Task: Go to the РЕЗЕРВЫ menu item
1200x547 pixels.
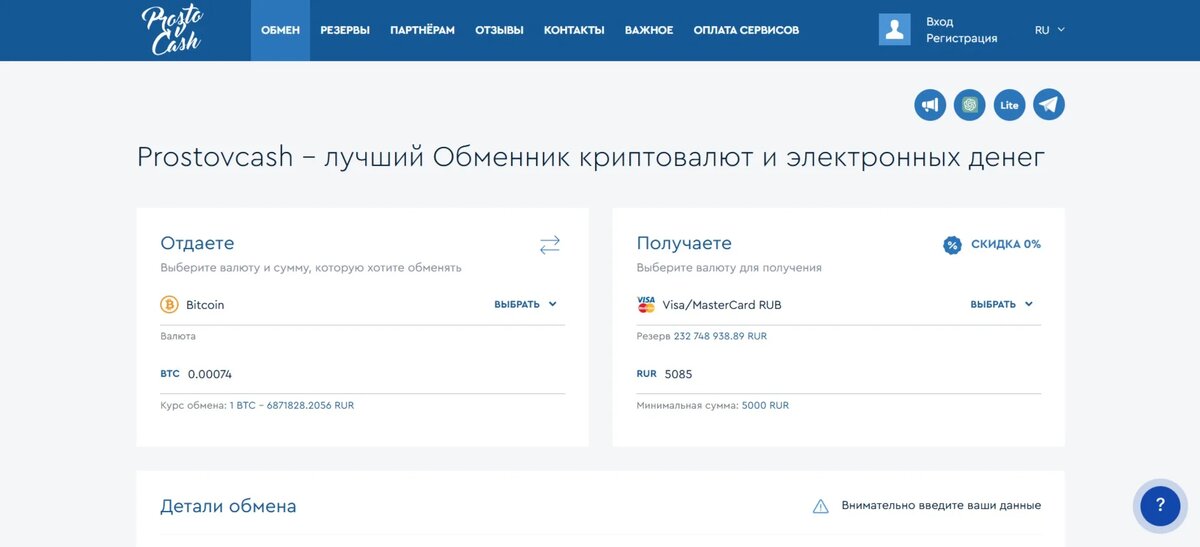Action: 345,30
